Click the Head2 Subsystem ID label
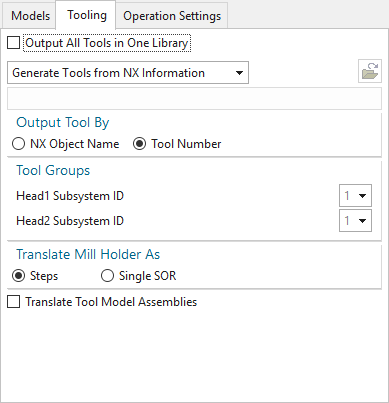The width and height of the screenshot is (389, 403). click(x=70, y=221)
